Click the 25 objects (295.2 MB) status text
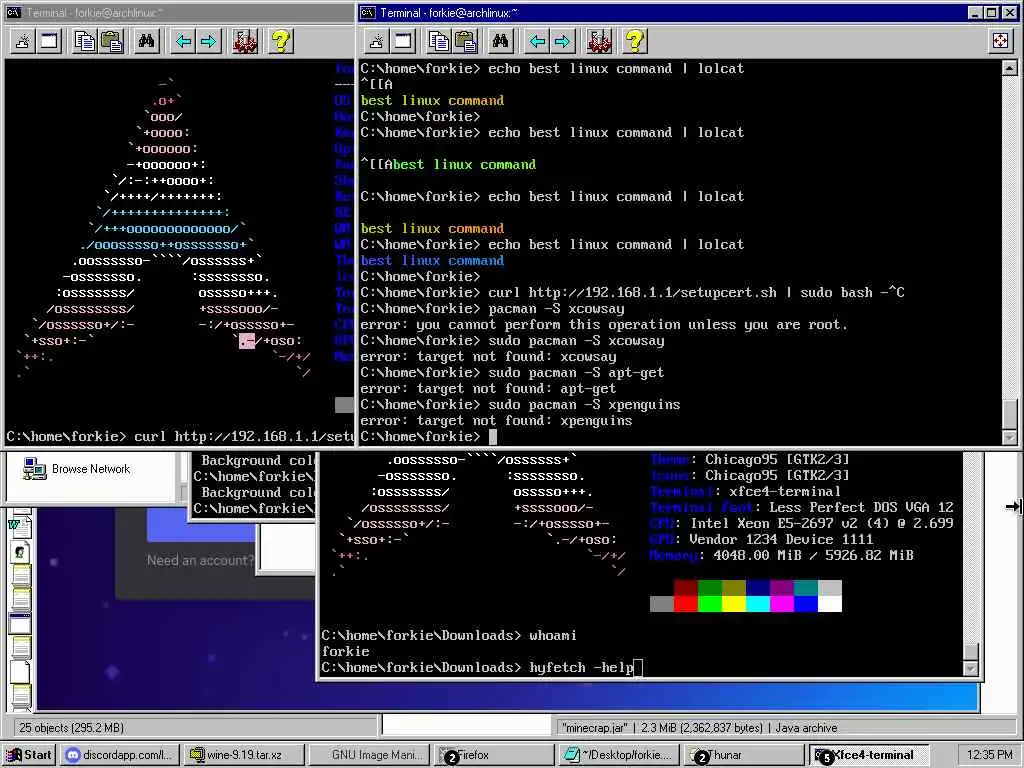This screenshot has height=768, width=1024. tap(72, 728)
